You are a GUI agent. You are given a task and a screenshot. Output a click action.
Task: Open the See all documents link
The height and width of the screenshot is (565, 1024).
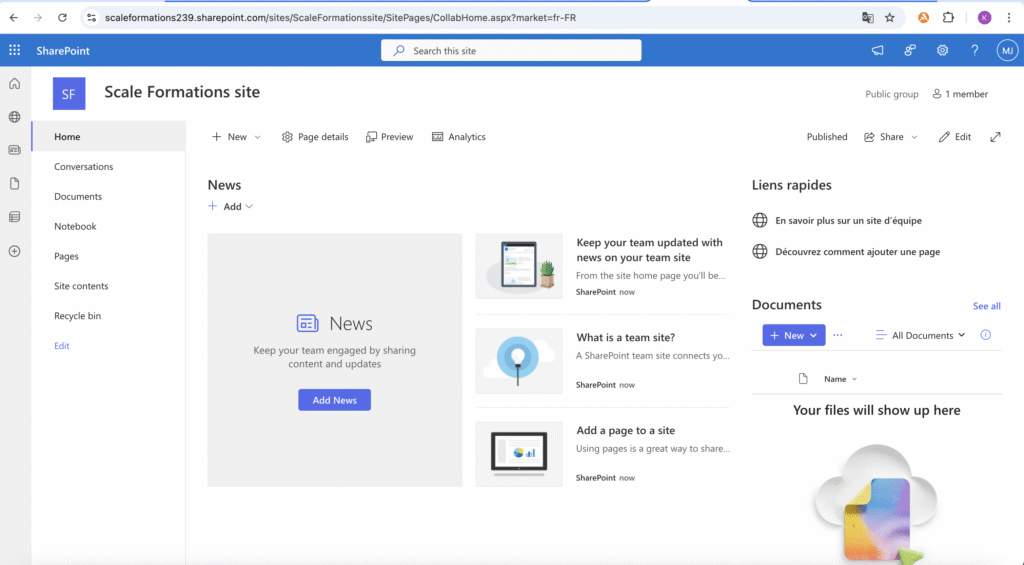pyautogui.click(x=986, y=306)
